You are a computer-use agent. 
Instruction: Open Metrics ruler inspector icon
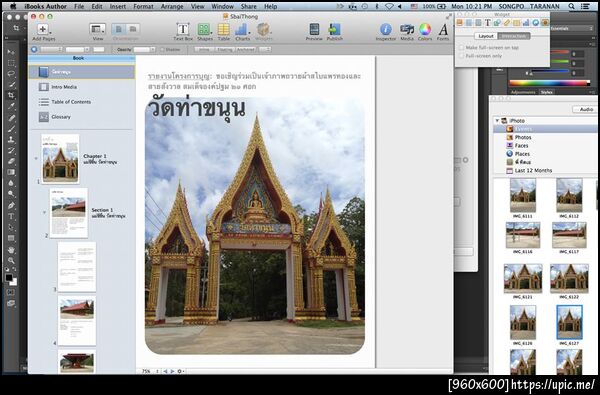[x=507, y=23]
